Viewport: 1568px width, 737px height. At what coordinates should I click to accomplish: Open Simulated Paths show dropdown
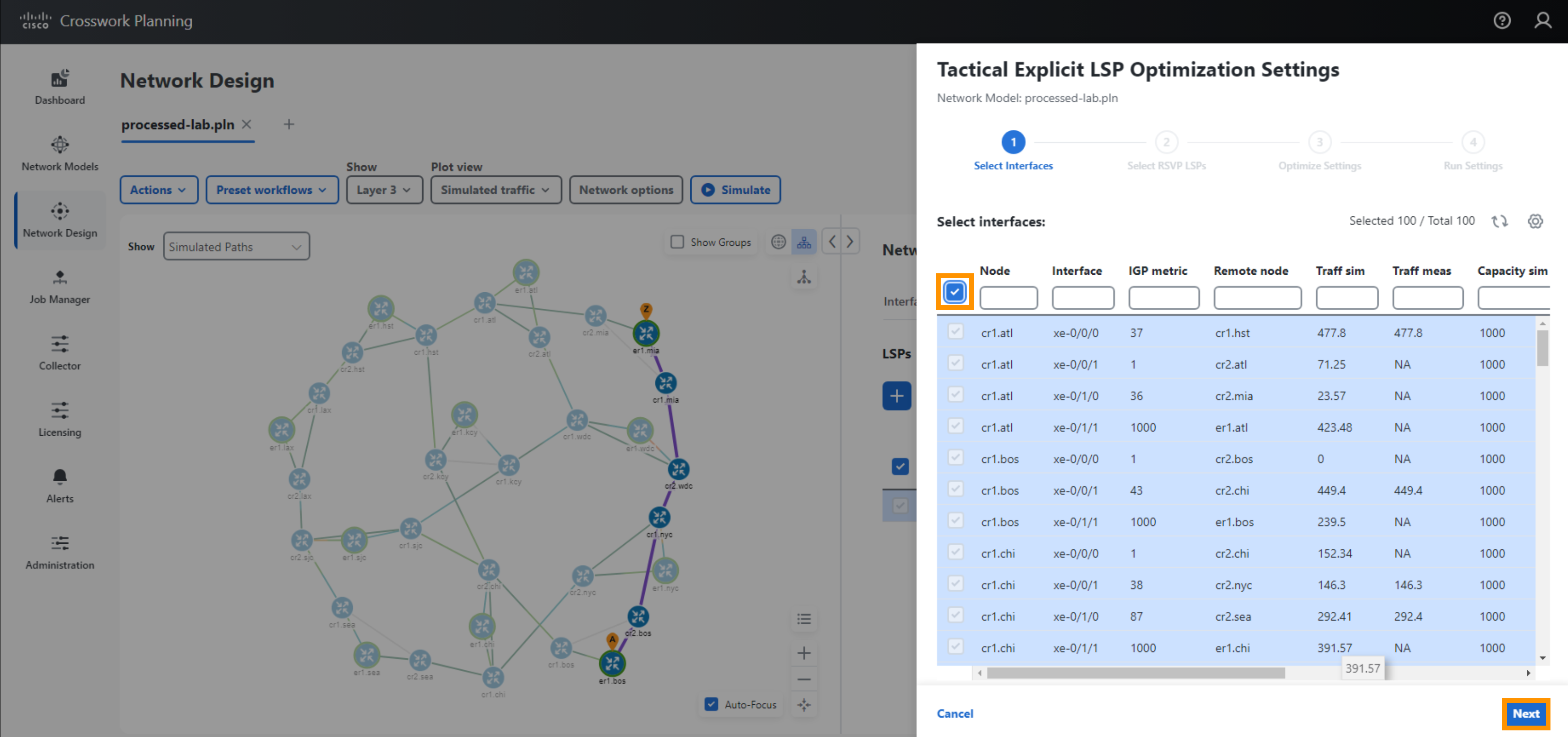tap(236, 247)
